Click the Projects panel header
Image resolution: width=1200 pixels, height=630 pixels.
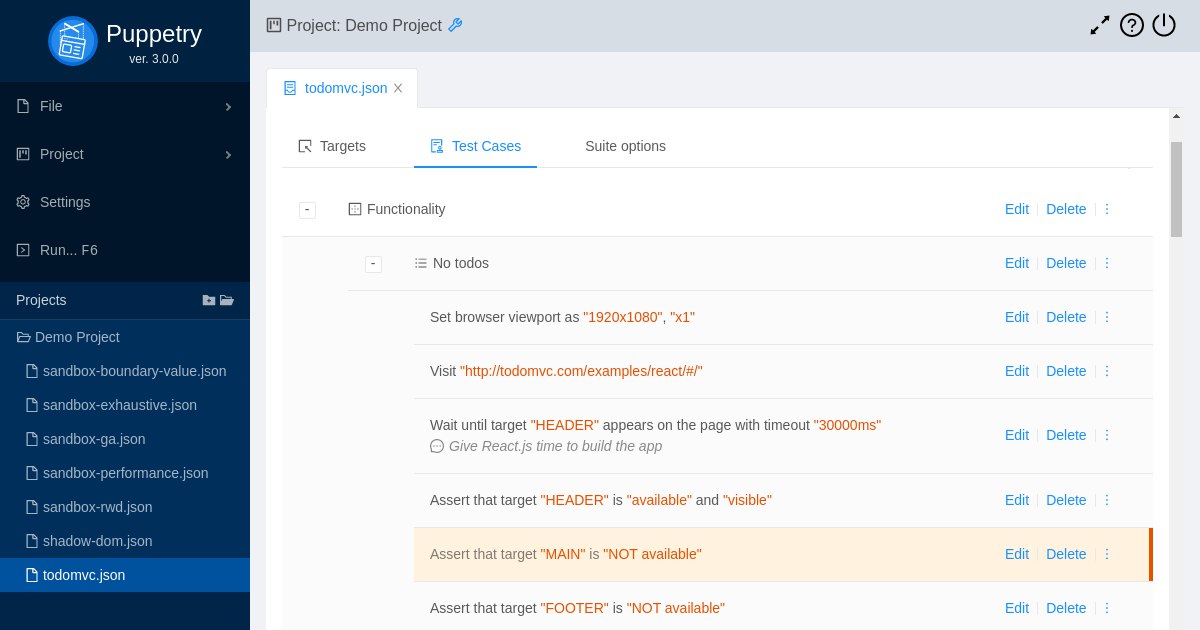pos(125,300)
